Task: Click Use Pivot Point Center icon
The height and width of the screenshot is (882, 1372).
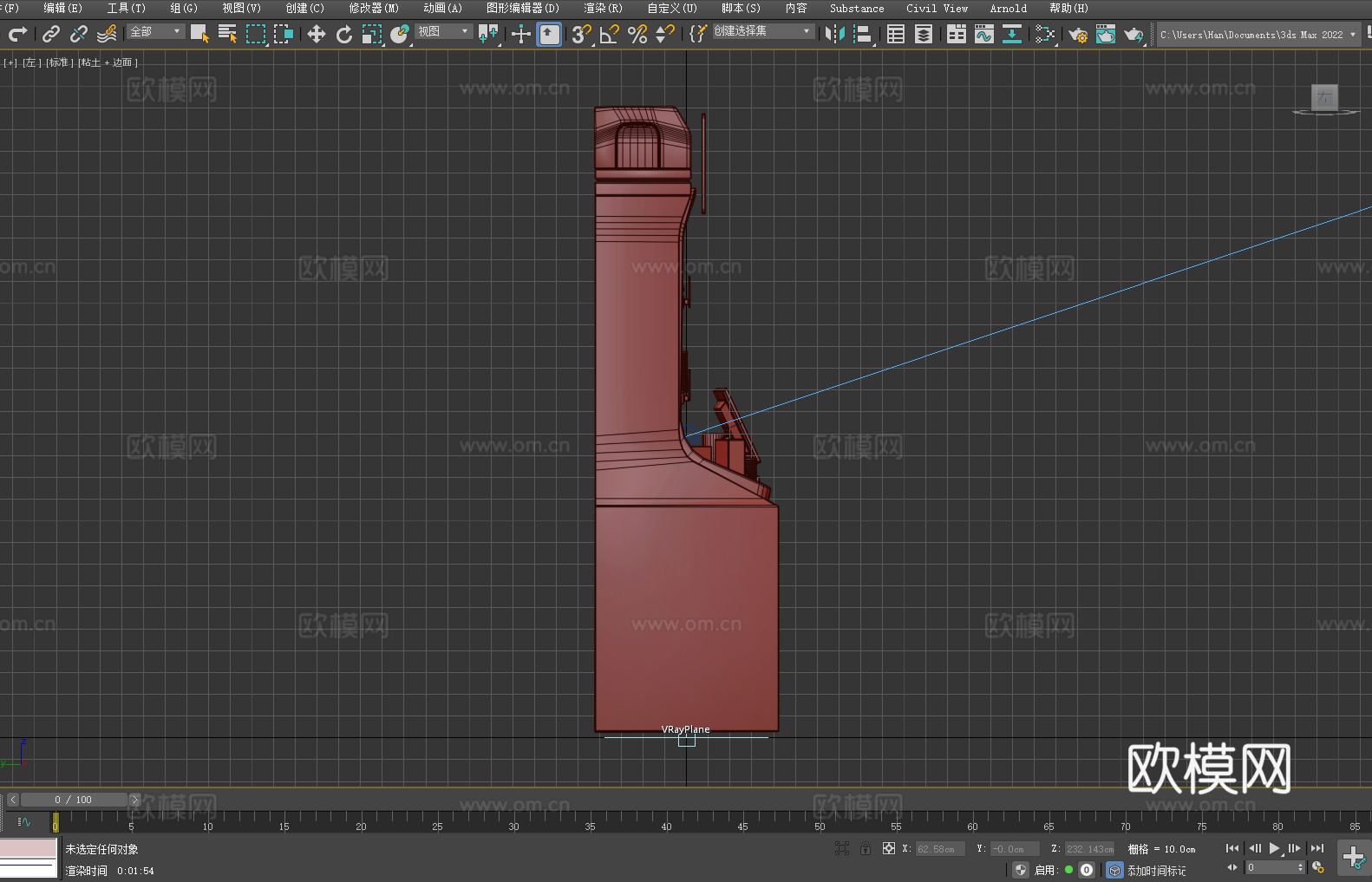Action: click(488, 34)
